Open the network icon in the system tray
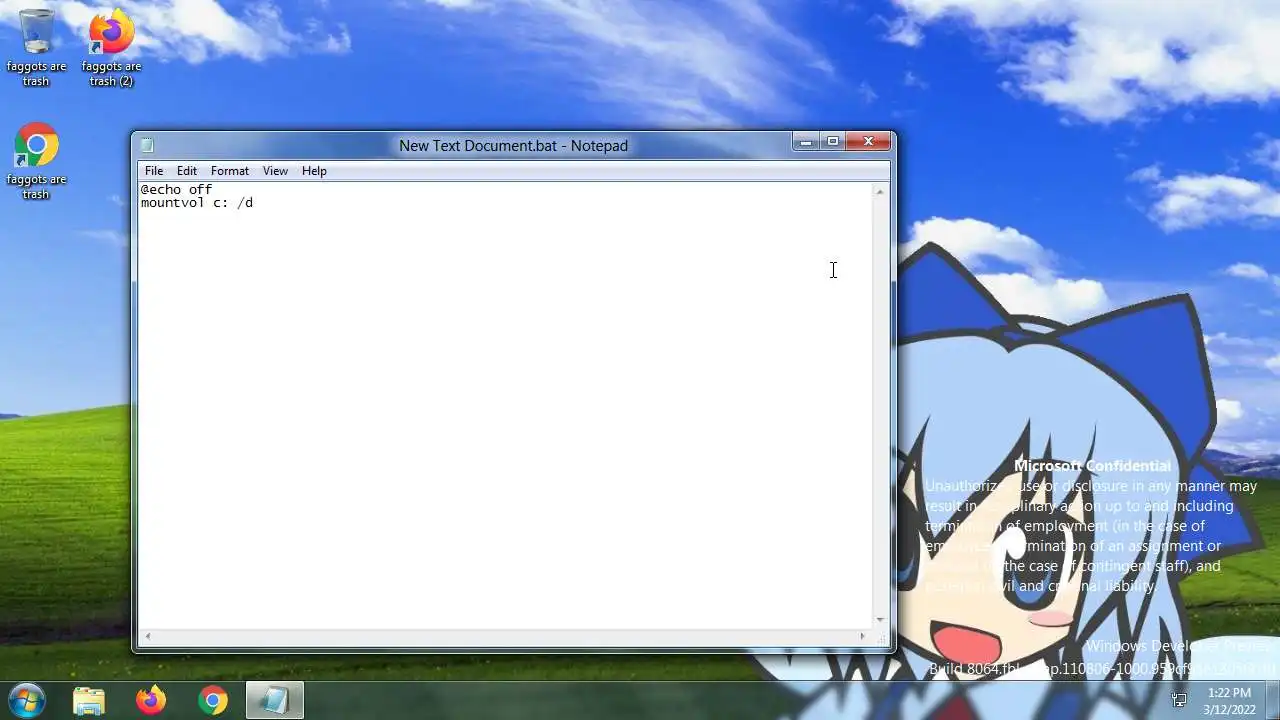1280x720 pixels. pos(1179,701)
